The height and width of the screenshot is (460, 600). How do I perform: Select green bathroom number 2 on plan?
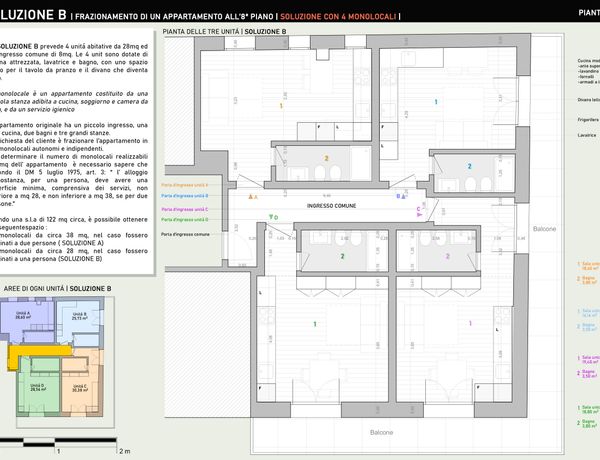(342, 256)
